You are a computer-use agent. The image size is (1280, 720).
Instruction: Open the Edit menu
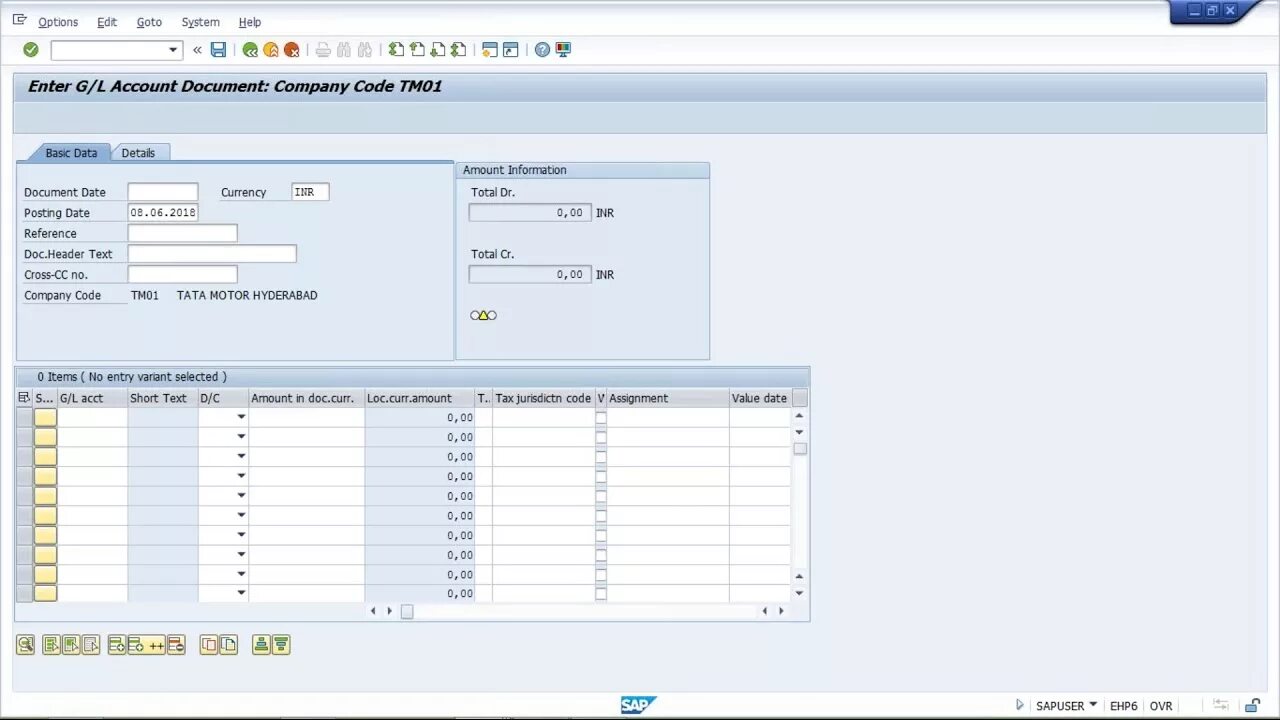(107, 22)
